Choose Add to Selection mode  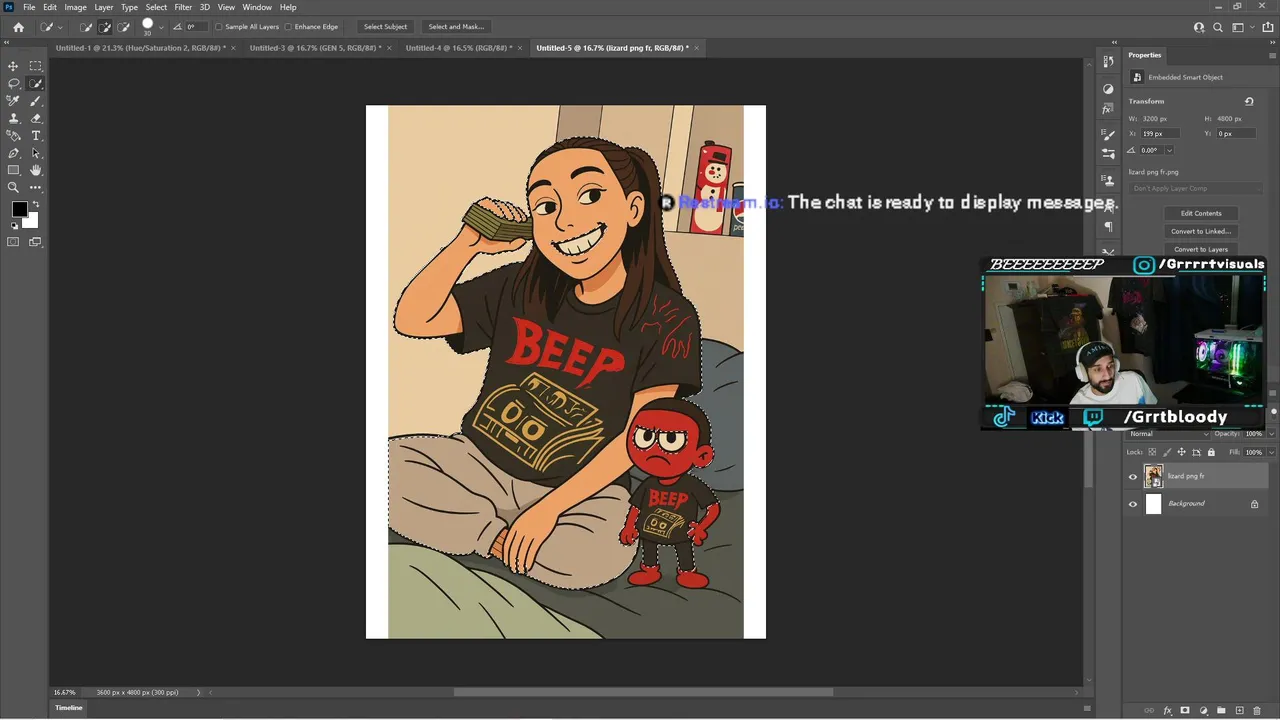click(x=105, y=27)
